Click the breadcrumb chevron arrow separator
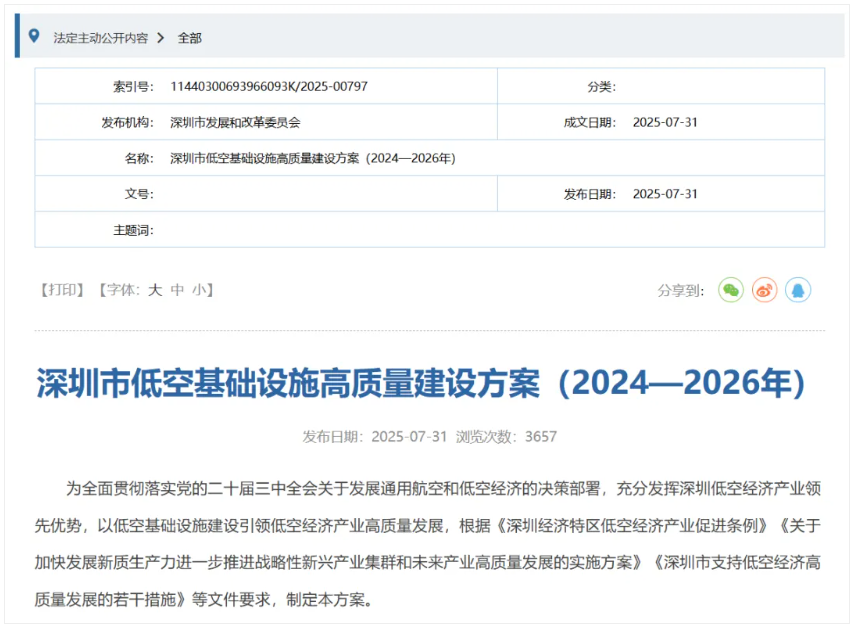The image size is (857, 629). tap(161, 38)
